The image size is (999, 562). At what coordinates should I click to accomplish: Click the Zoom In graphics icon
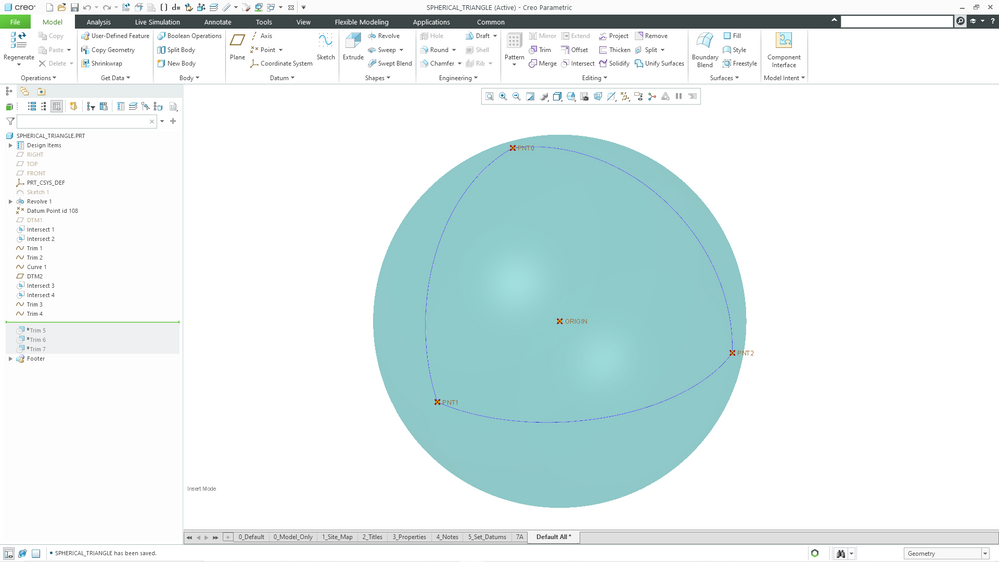[x=503, y=96]
